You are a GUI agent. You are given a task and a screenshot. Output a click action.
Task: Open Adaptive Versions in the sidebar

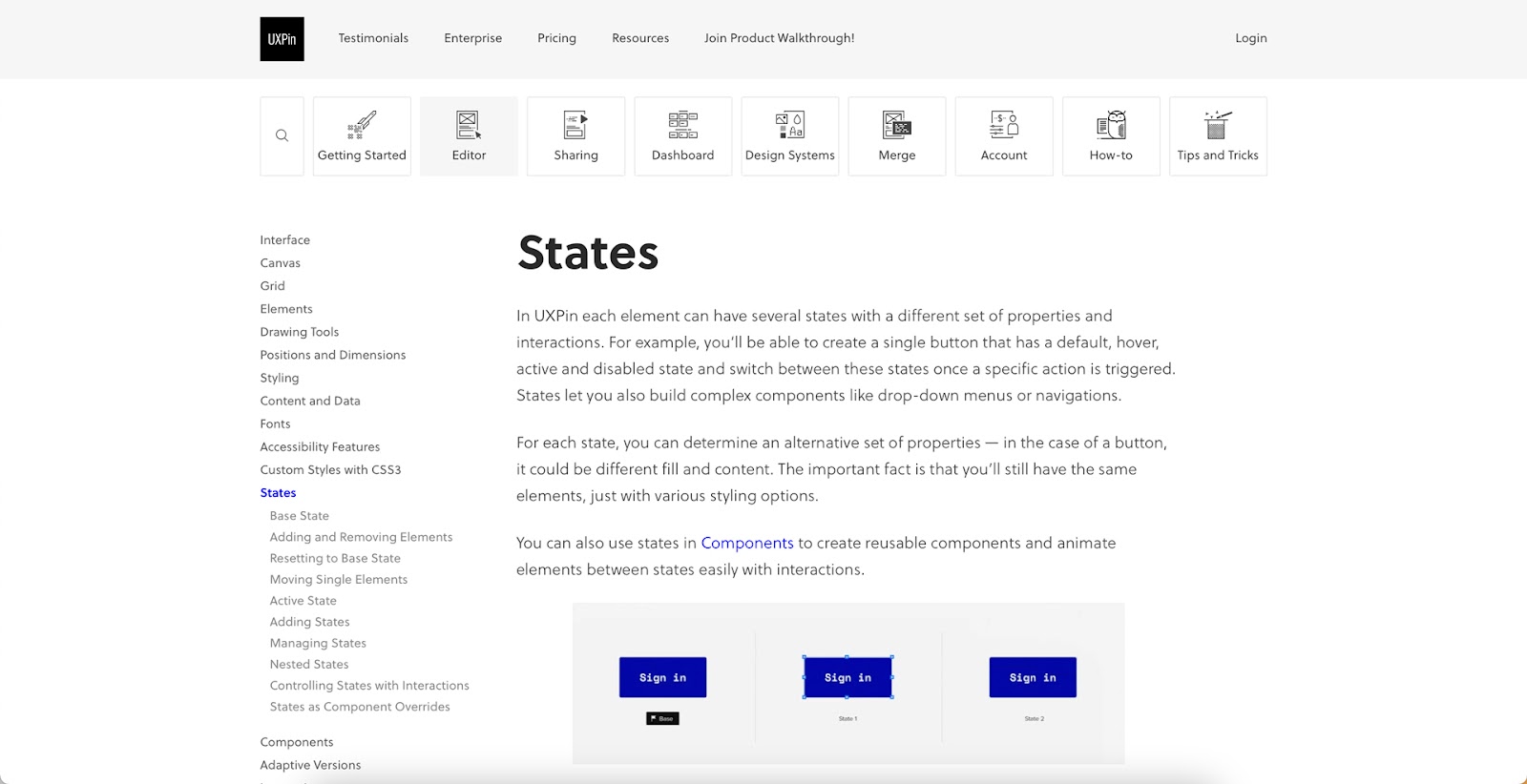[311, 765]
